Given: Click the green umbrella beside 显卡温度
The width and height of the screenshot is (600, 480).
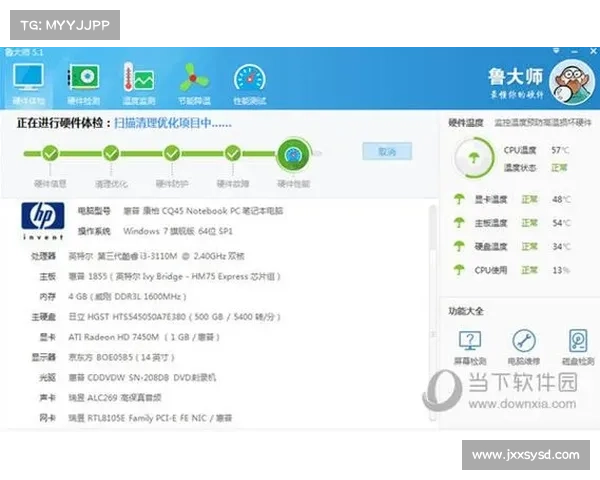Looking at the screenshot, I should pos(459,199).
